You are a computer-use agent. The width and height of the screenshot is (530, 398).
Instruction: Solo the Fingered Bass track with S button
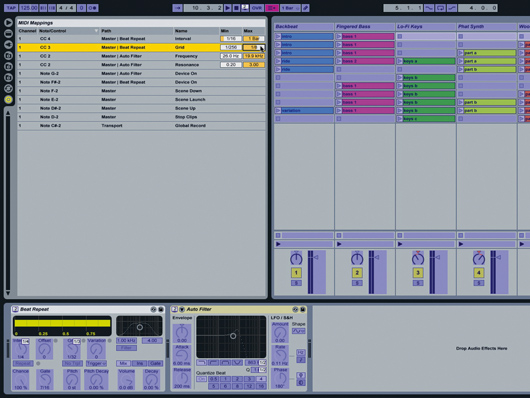357,283
